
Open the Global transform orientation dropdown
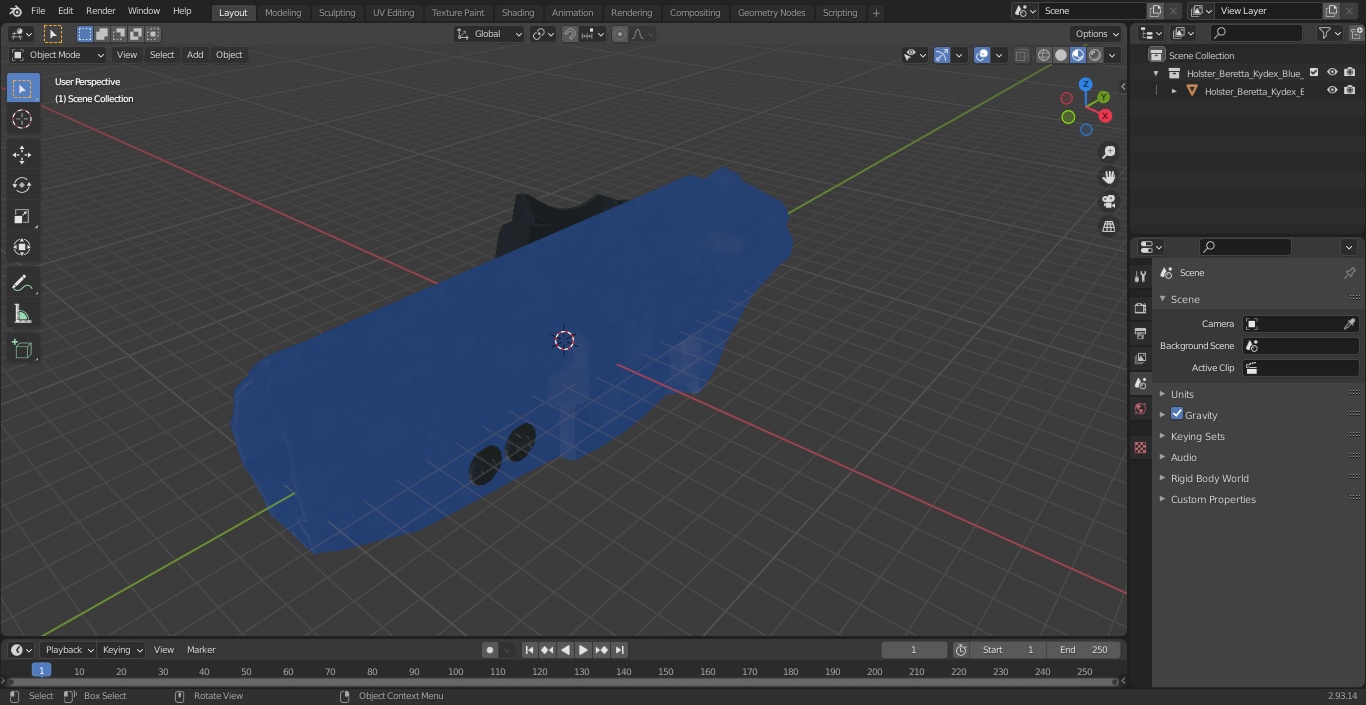click(x=490, y=34)
